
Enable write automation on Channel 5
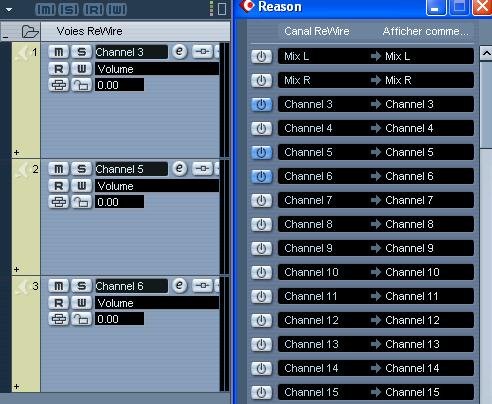pos(82,186)
